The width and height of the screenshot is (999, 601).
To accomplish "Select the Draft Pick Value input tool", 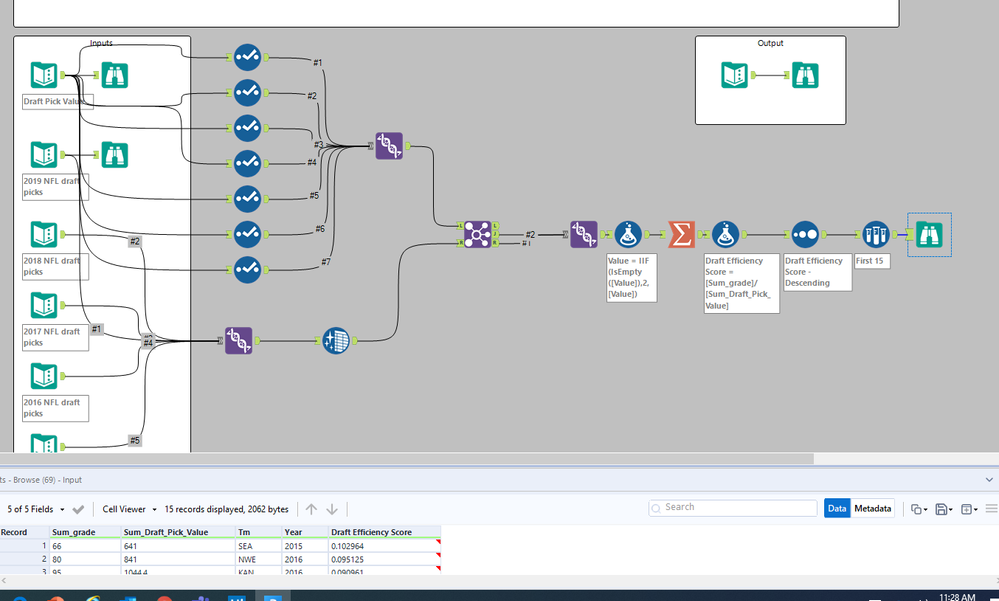I will 43,76.
